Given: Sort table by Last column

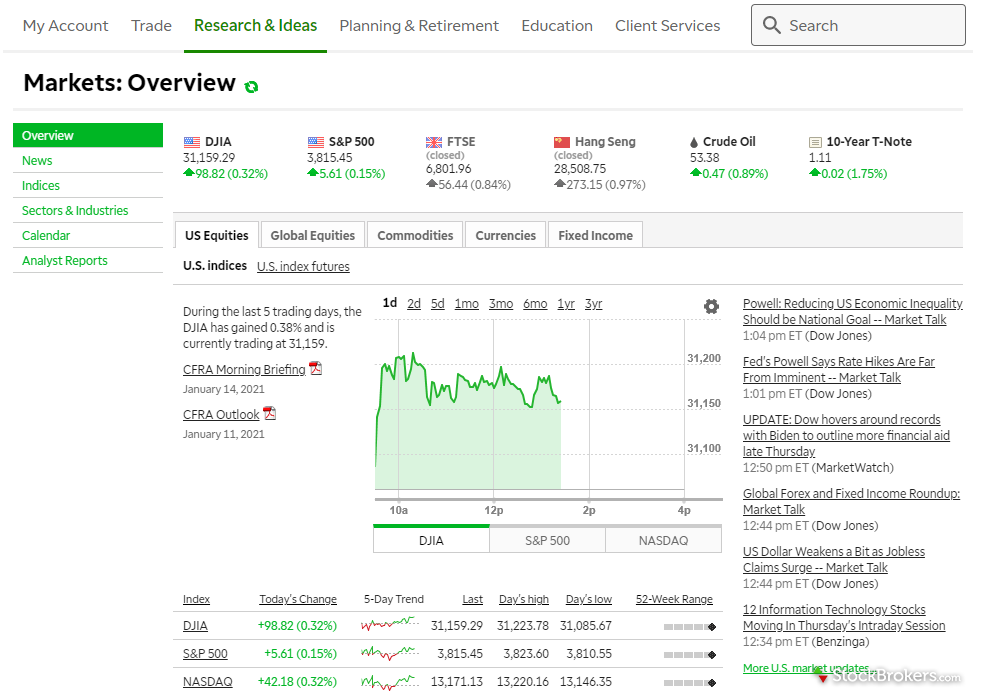Looking at the screenshot, I should coord(472,599).
